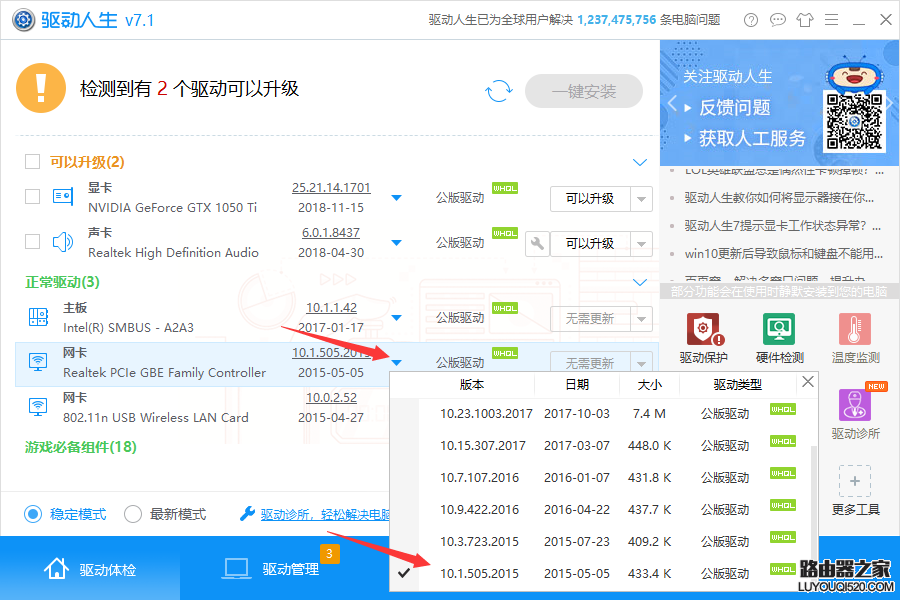Click the 显卡 graphics card icon

click(x=63, y=197)
